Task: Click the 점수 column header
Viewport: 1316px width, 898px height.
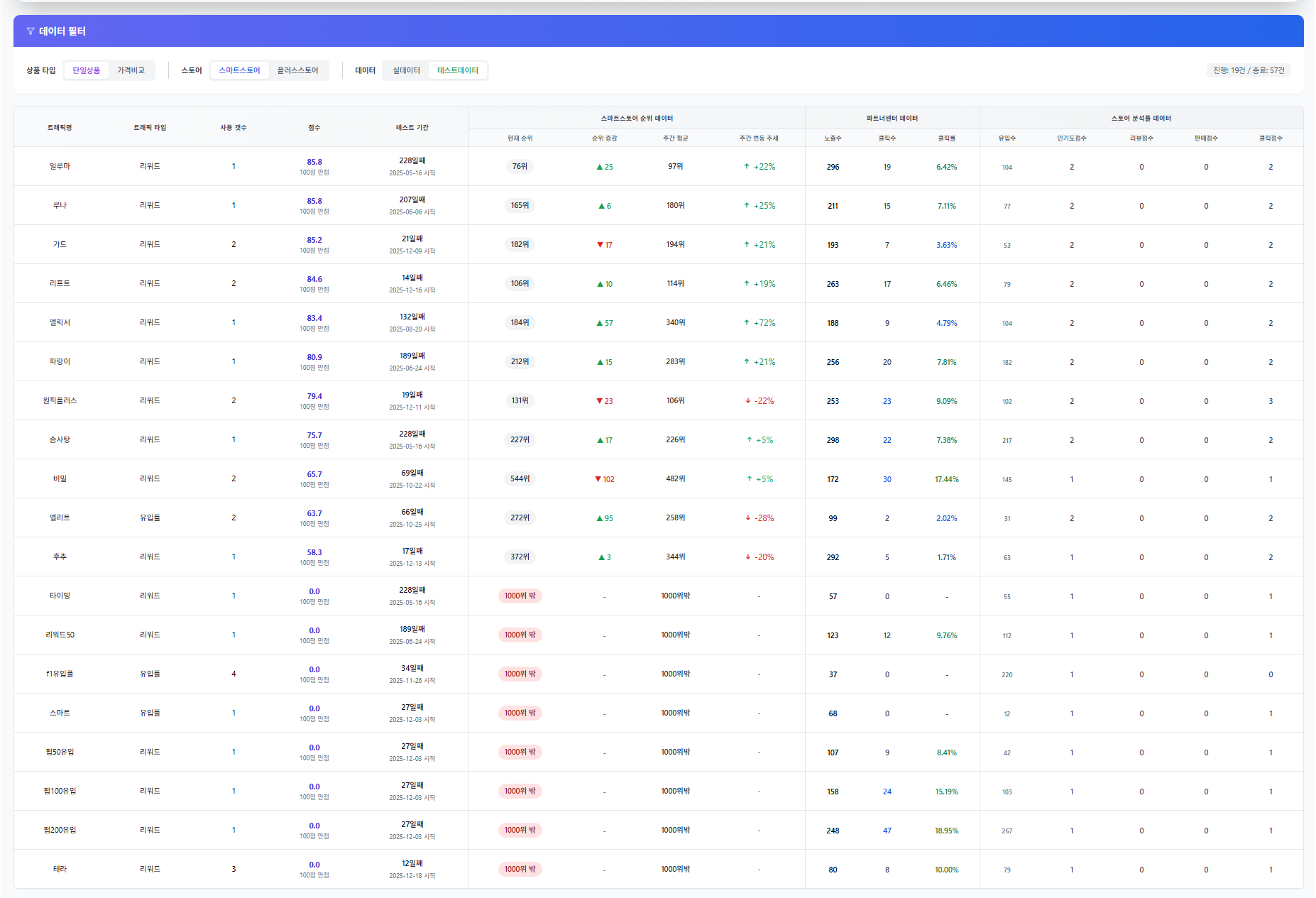Action: (314, 128)
